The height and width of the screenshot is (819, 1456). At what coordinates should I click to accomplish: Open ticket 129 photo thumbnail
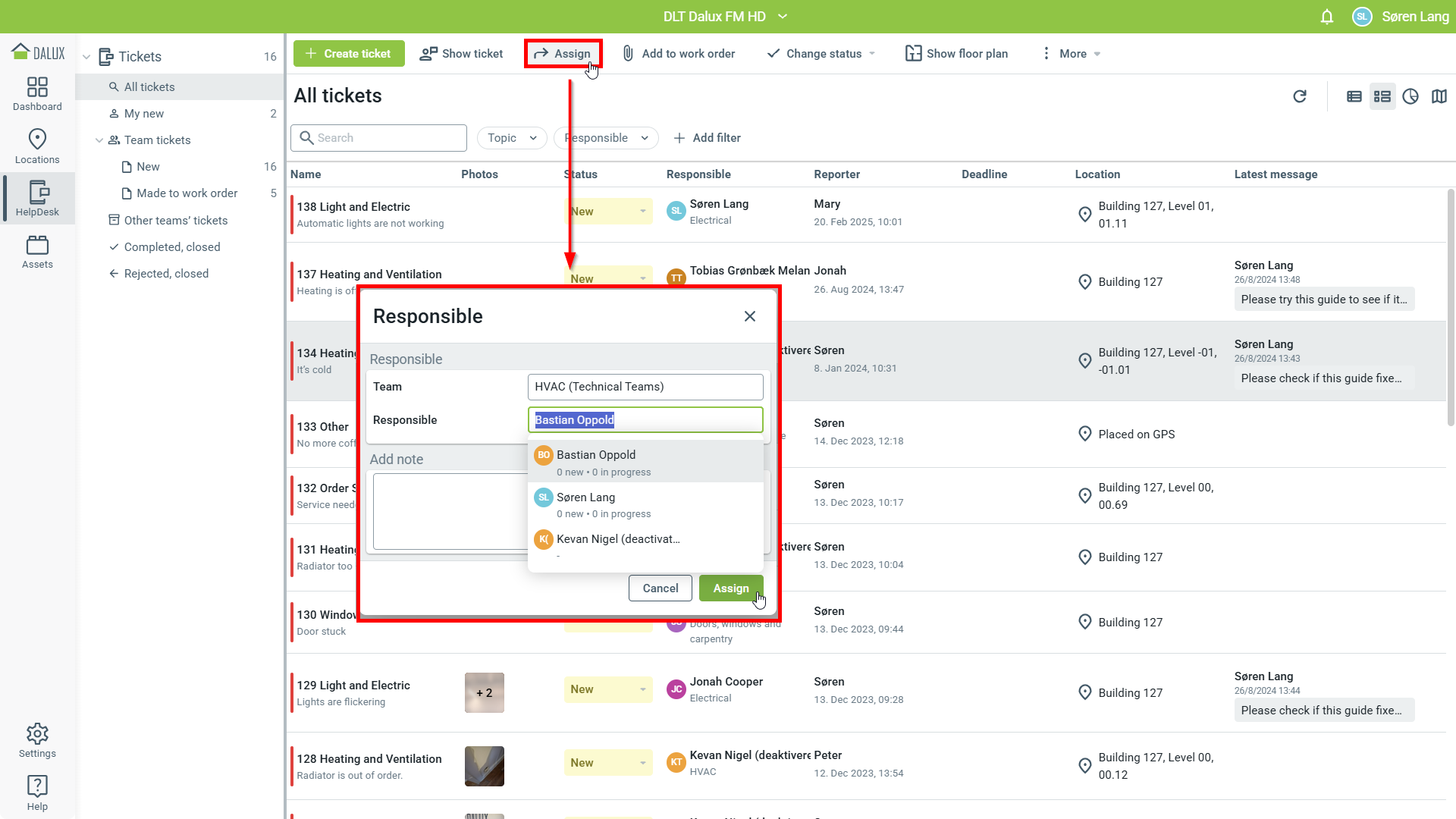coord(484,692)
